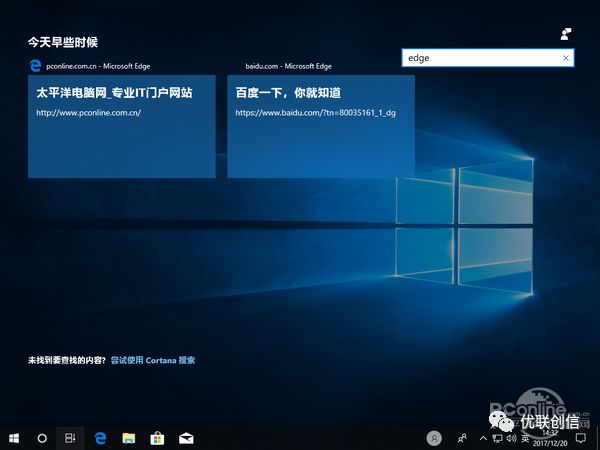Open the volume control tray icon
The width and height of the screenshot is (600, 450).
(512, 438)
